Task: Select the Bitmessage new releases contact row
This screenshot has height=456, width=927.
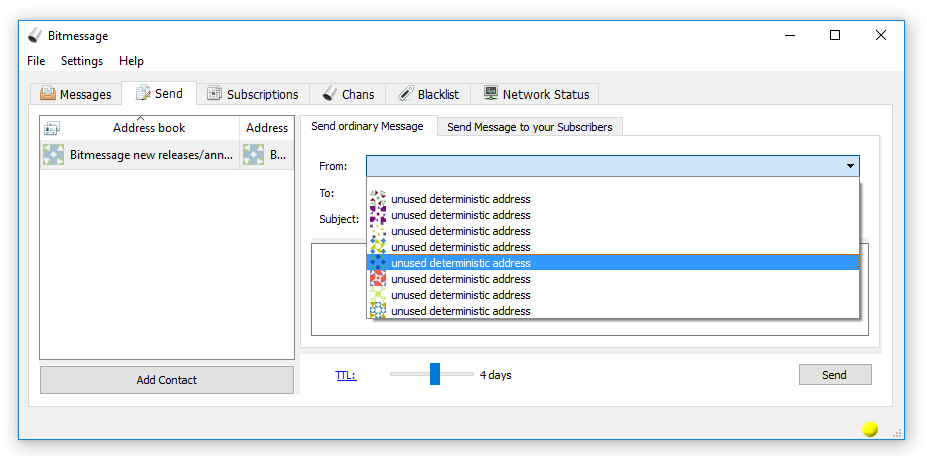Action: tap(167, 155)
